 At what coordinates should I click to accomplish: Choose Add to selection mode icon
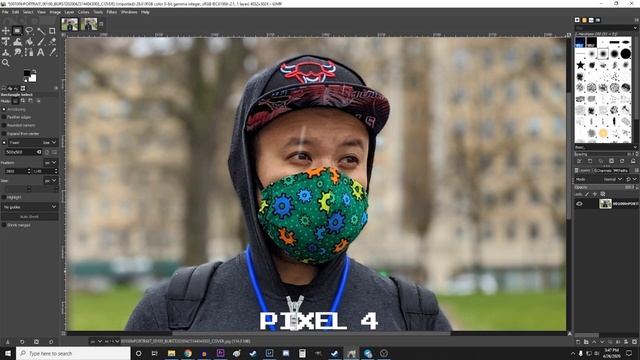23,101
